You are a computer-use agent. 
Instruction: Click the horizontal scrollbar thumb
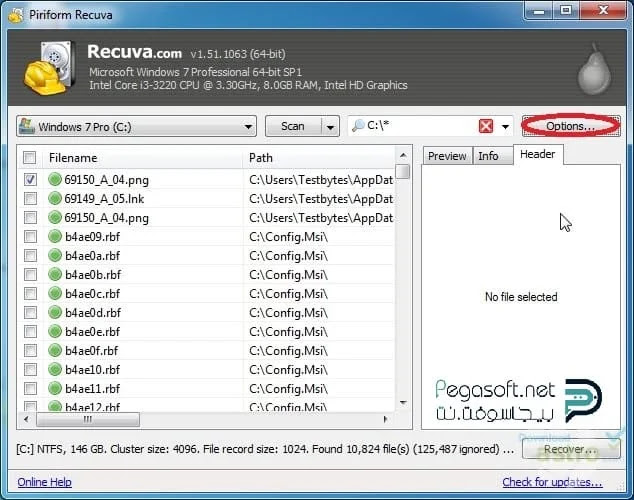pyautogui.click(x=88, y=419)
